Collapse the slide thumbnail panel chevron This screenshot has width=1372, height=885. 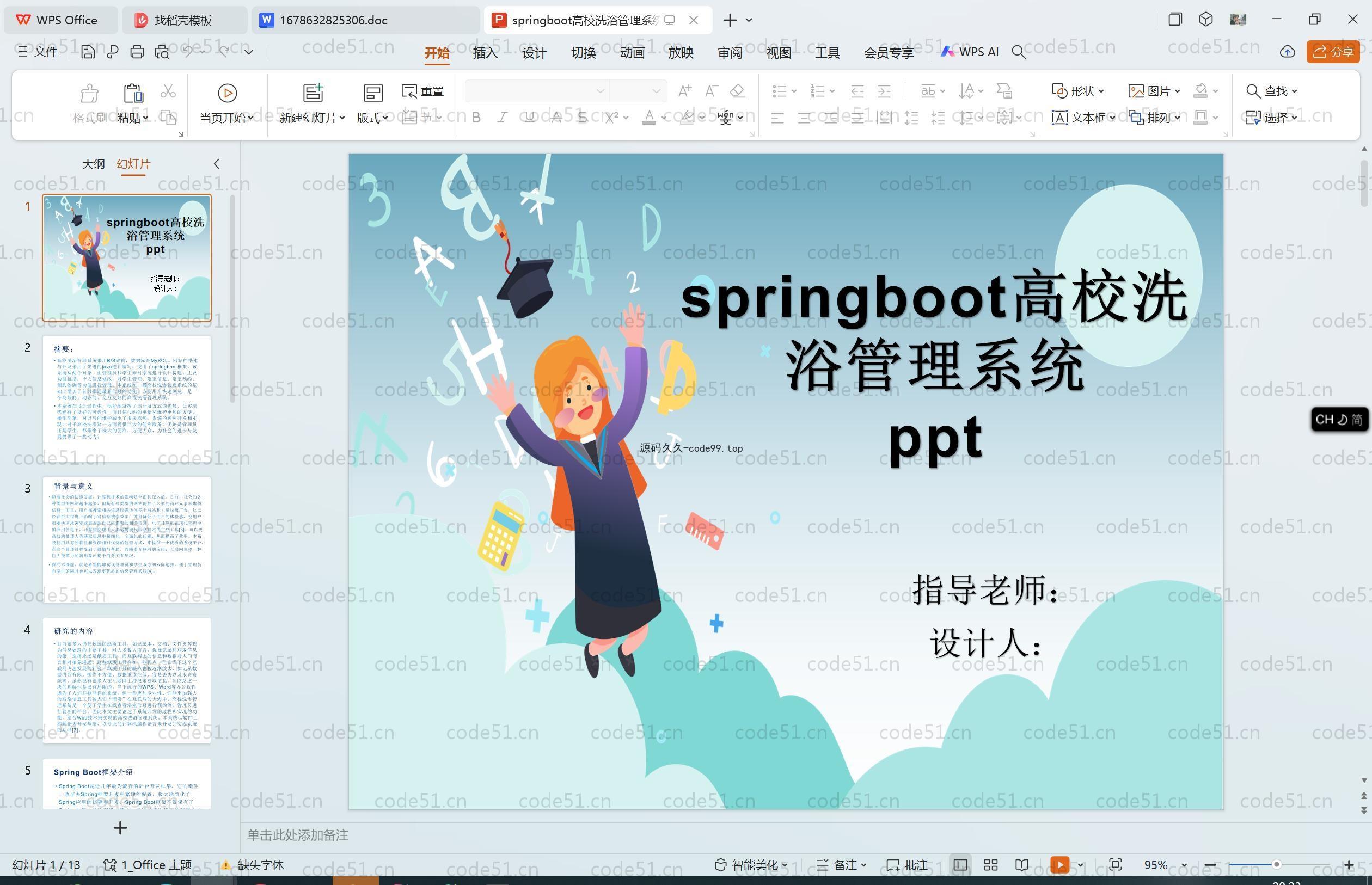217,164
